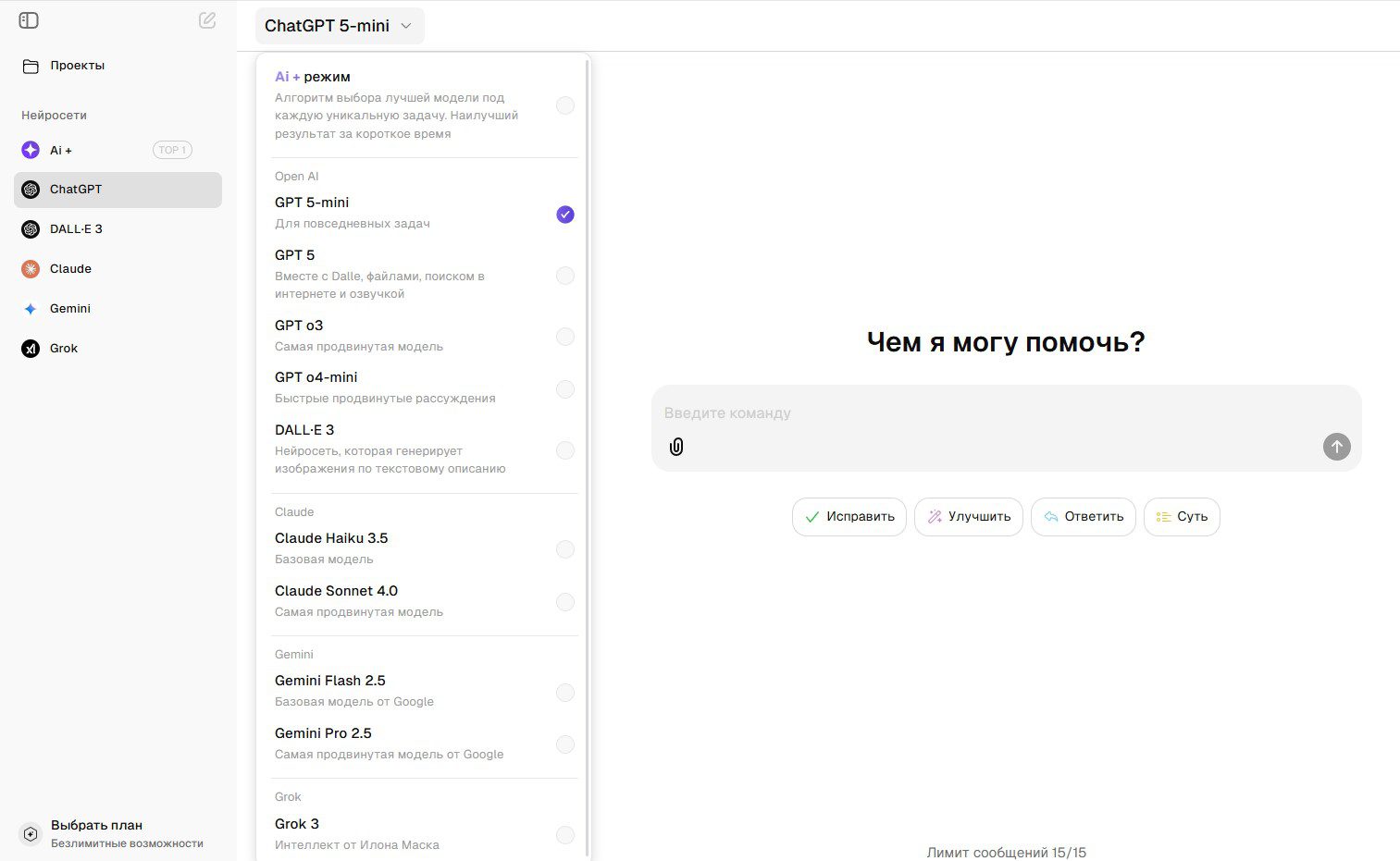This screenshot has width=1400, height=861.
Task: Open Projects via the folder icon
Action: (31, 66)
